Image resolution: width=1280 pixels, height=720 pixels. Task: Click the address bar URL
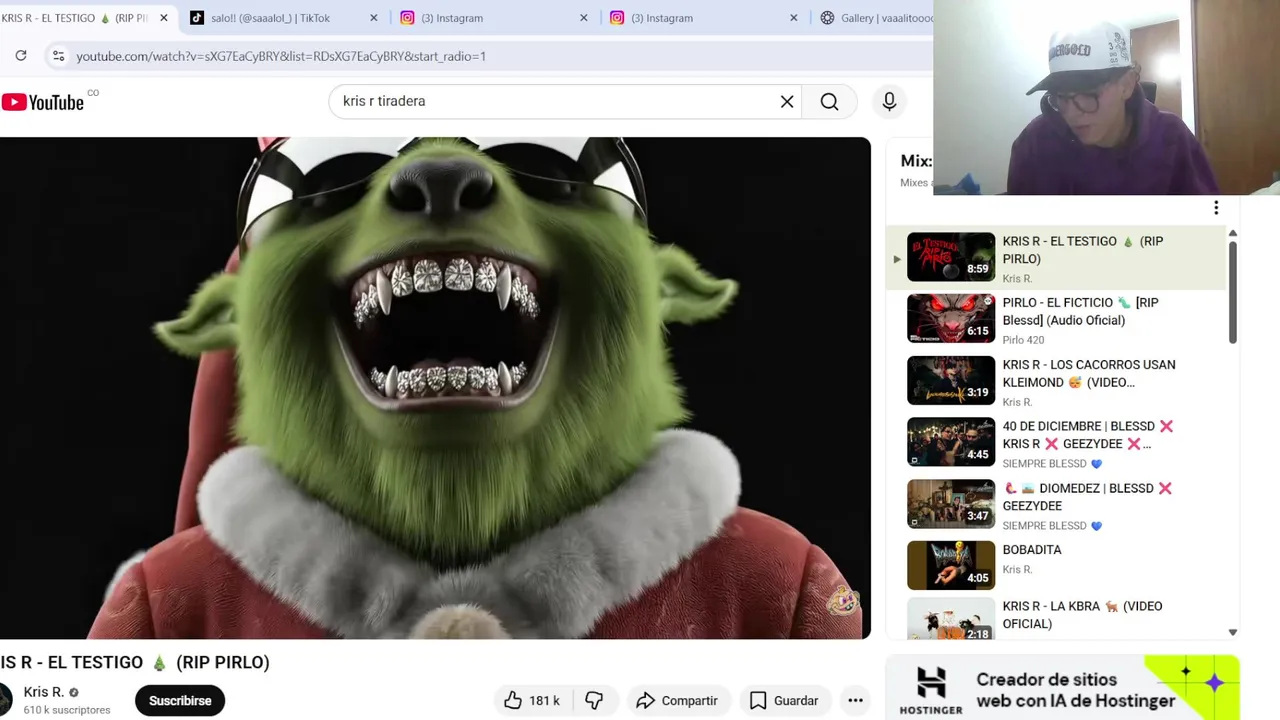click(x=281, y=56)
